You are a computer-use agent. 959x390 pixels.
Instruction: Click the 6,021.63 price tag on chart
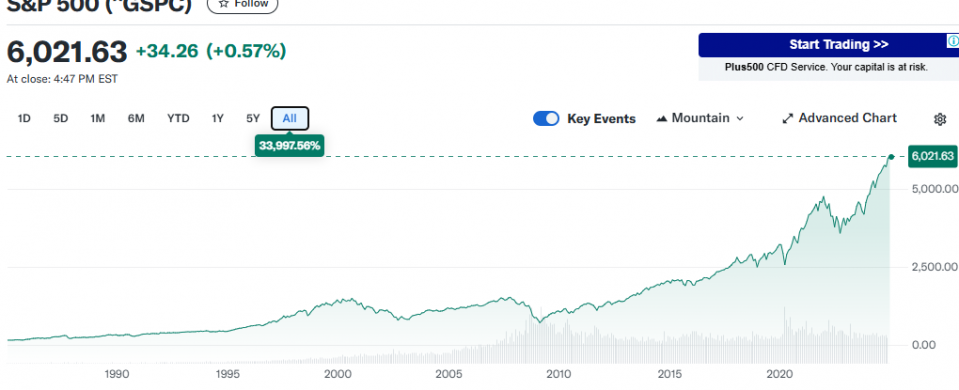(x=932, y=156)
